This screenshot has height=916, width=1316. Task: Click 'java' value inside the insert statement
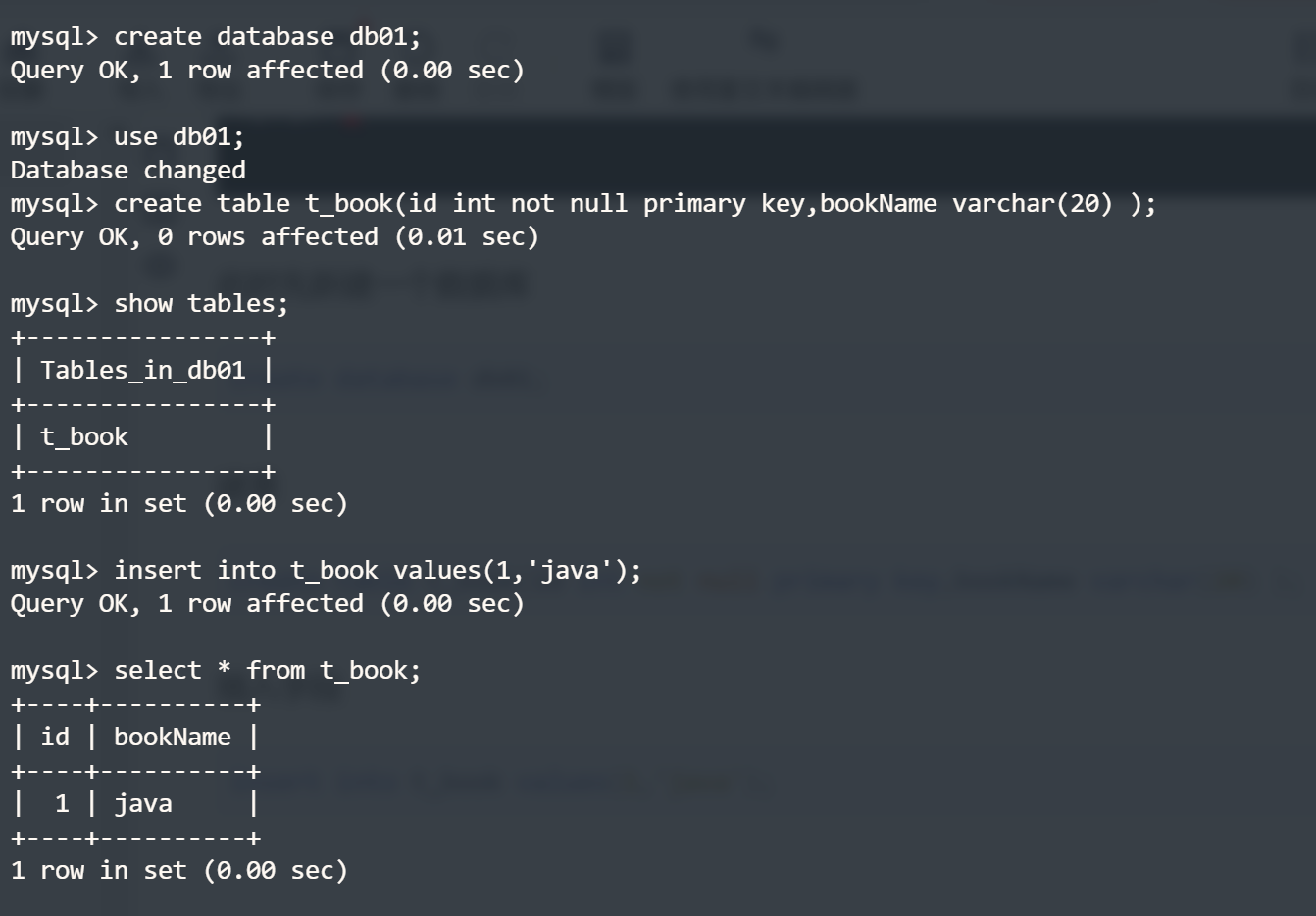point(569,571)
